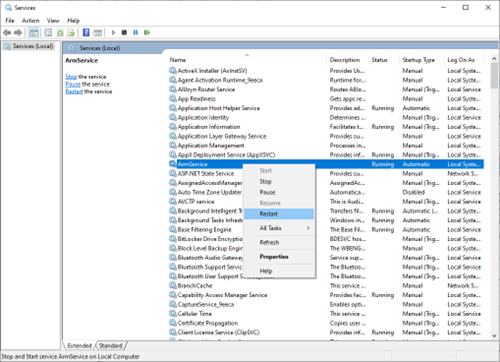The width and height of the screenshot is (500, 362).
Task: Click the Properties toolbar icon
Action: pos(48,32)
